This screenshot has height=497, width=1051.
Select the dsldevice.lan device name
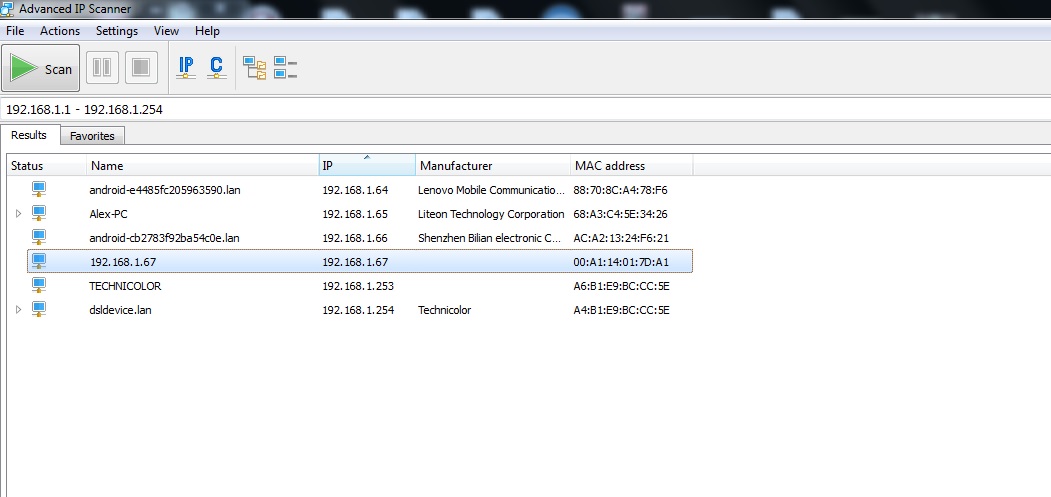click(120, 310)
